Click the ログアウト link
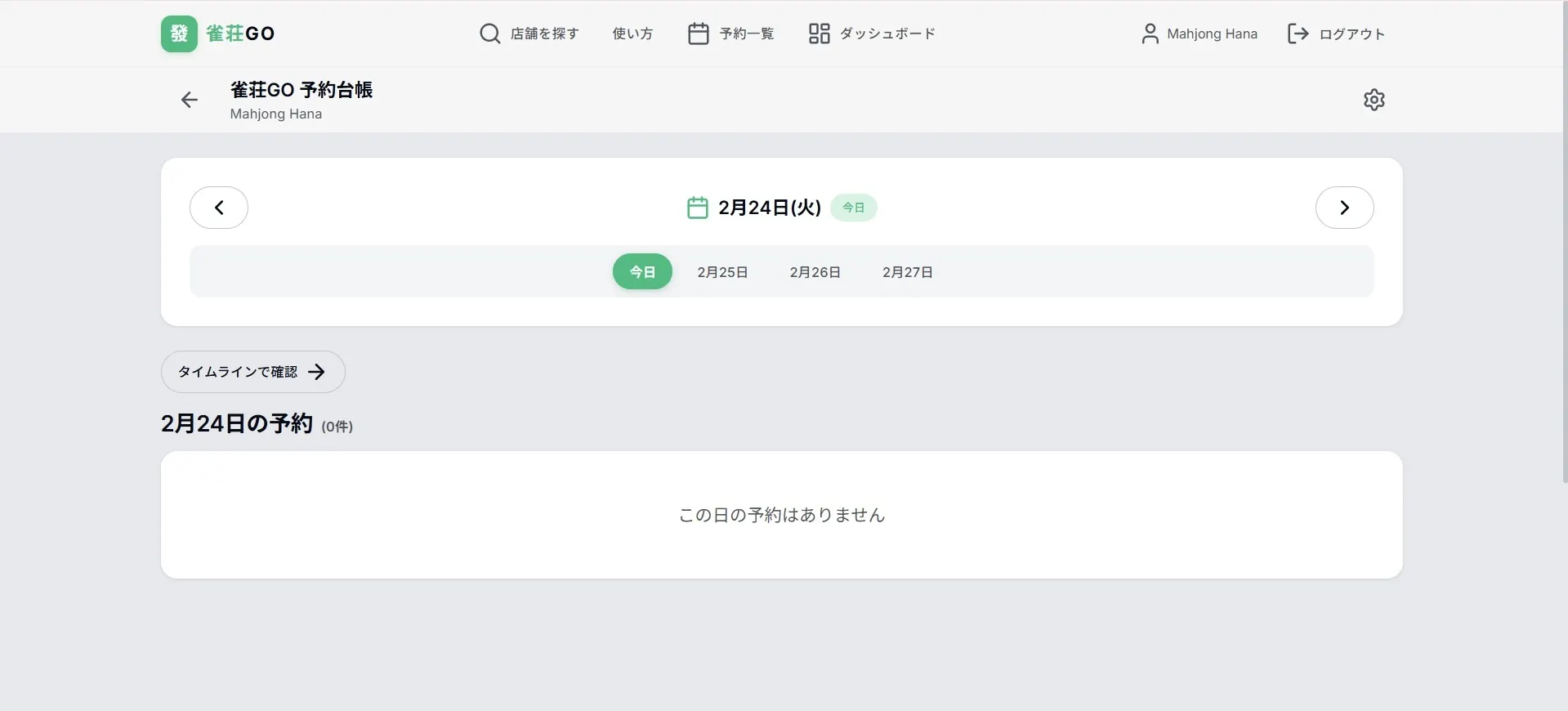This screenshot has width=1568, height=711. click(1351, 34)
